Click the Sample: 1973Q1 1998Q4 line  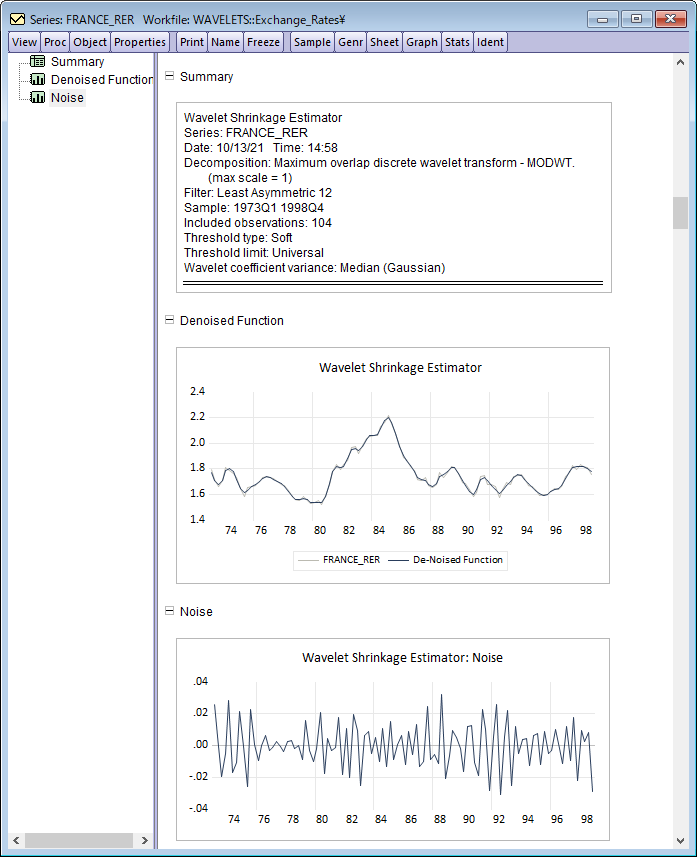pyautogui.click(x=254, y=208)
